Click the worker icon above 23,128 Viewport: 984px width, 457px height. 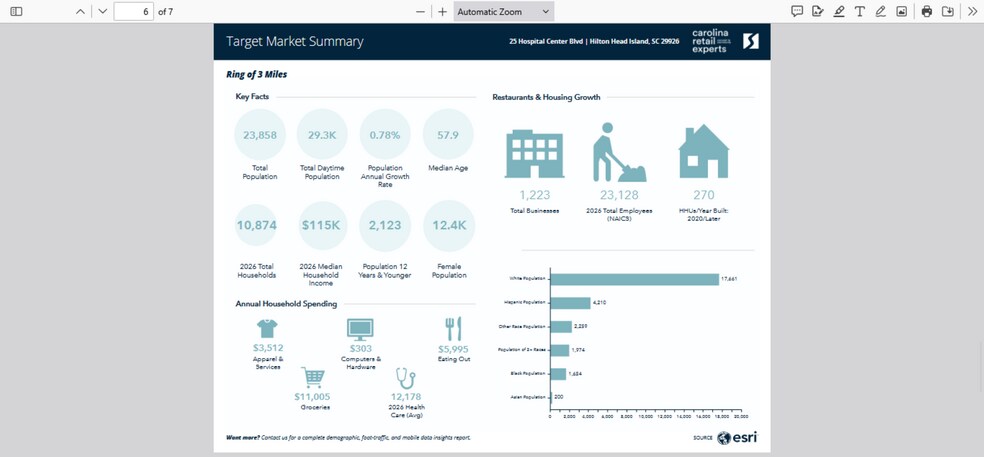(x=619, y=153)
